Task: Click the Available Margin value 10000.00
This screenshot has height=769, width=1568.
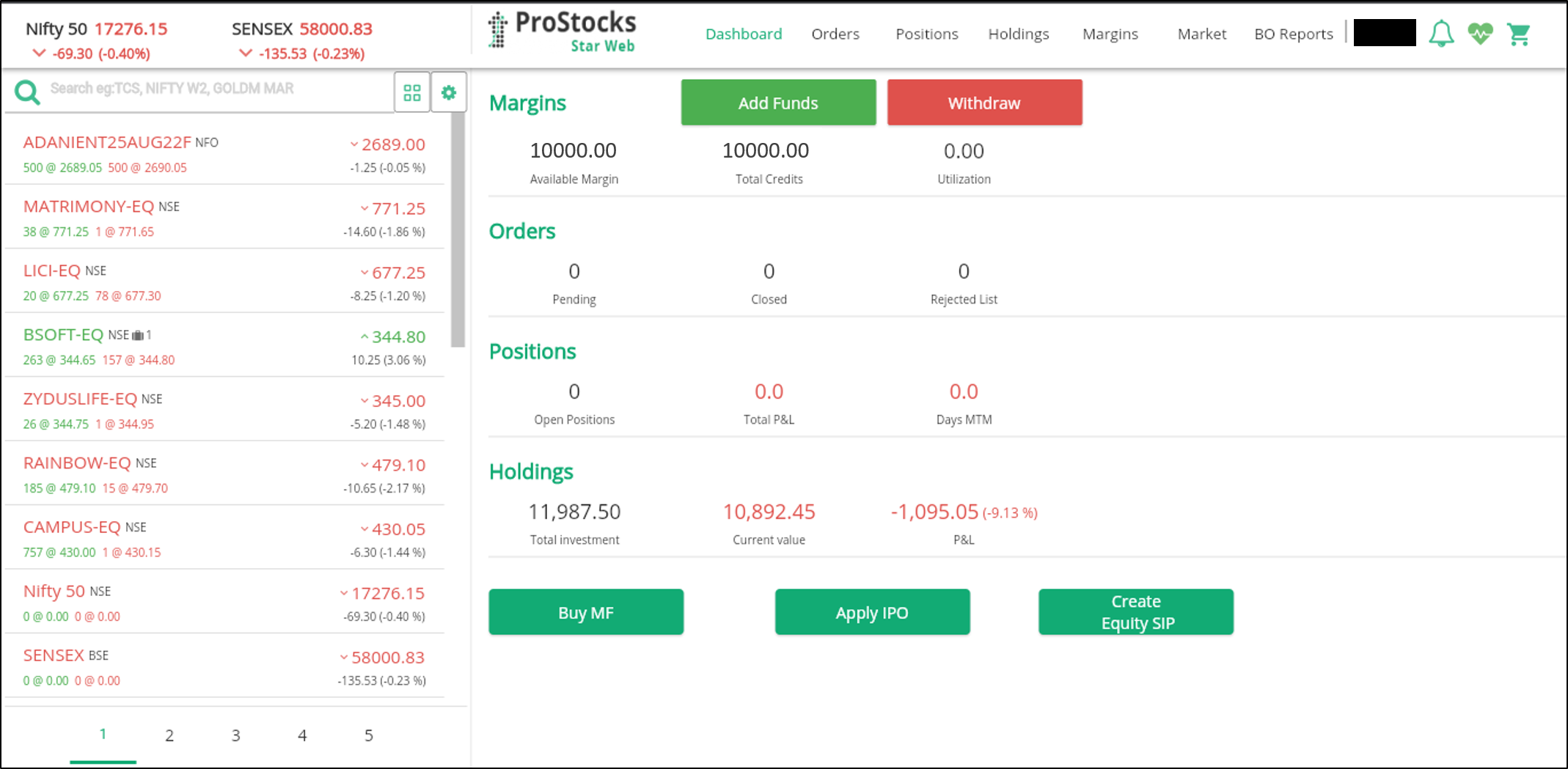Action: (574, 150)
